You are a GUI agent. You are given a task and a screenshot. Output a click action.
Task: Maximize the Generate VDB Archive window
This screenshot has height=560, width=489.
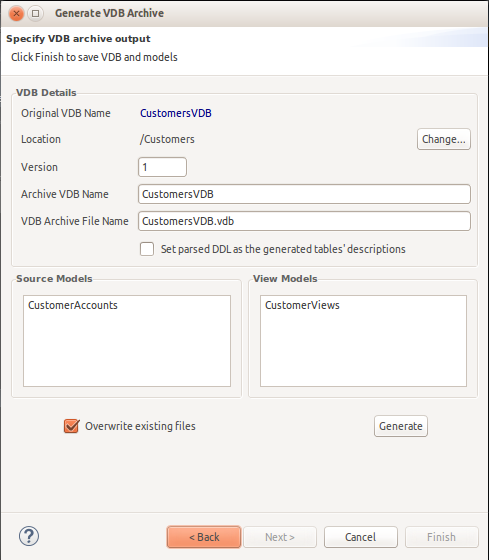click(35, 14)
